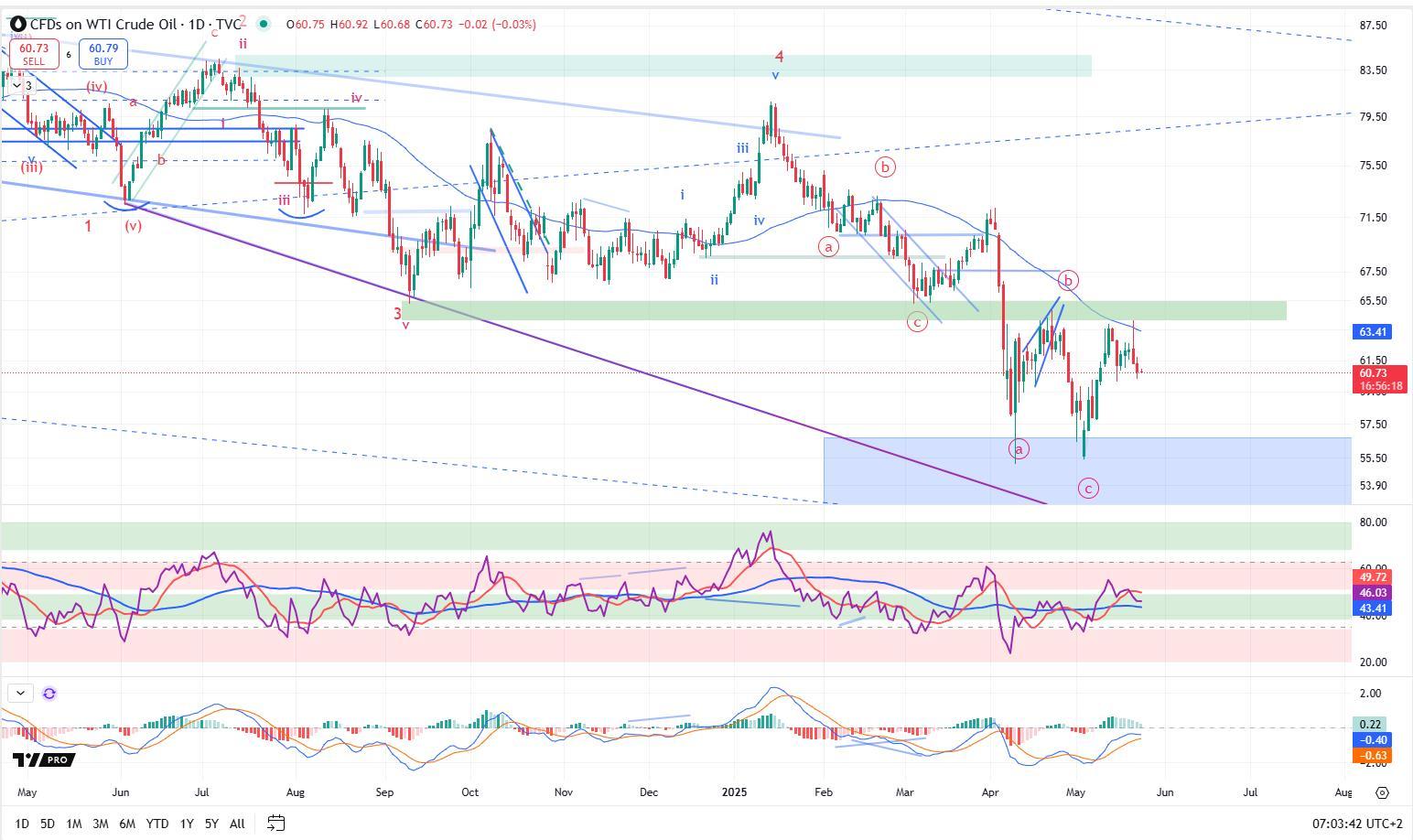Screen dimensions: 1413x840
Task: Click the purple refresh icon in MACD pane
Action: pyautogui.click(x=49, y=694)
